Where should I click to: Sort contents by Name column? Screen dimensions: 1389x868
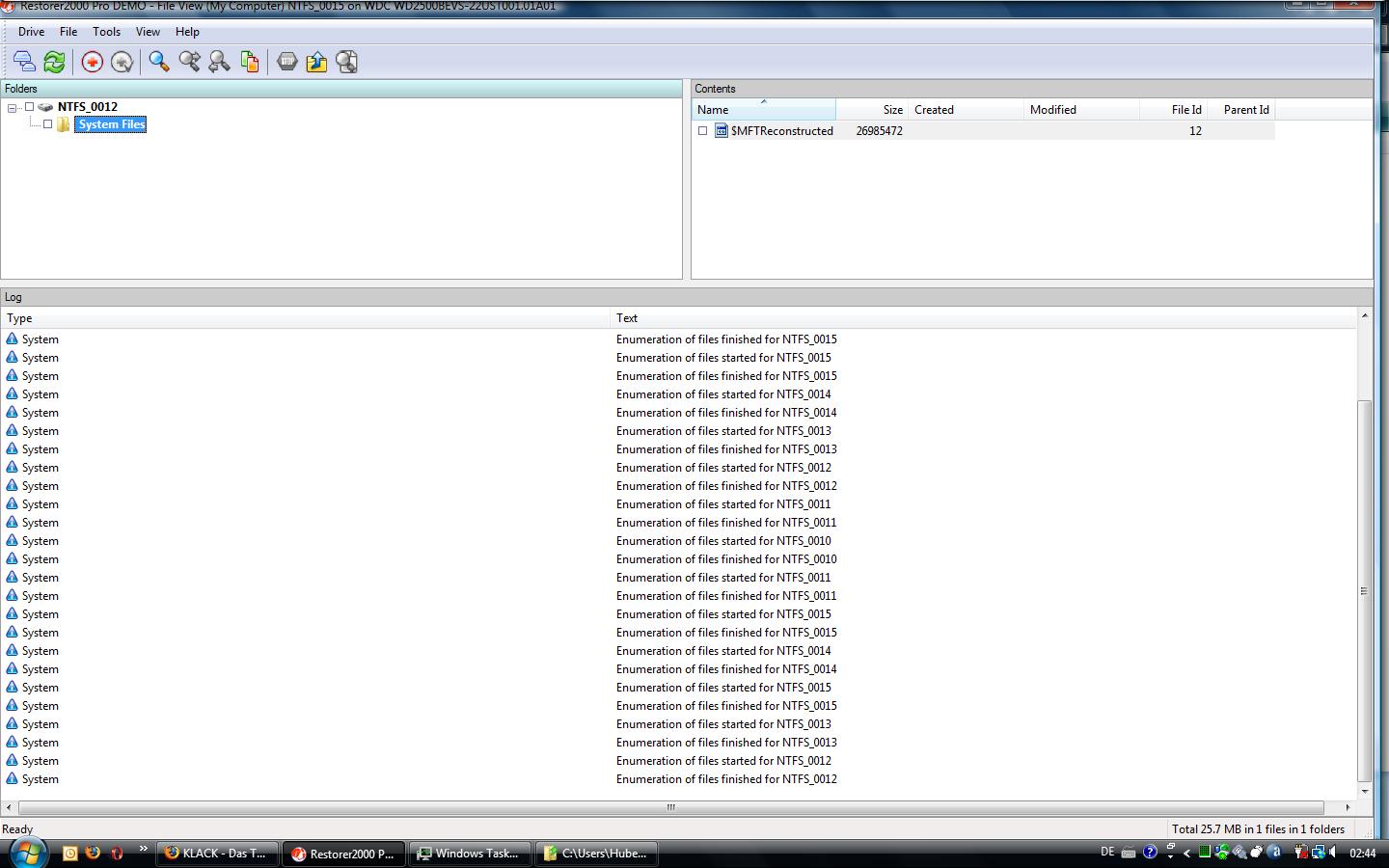point(764,109)
